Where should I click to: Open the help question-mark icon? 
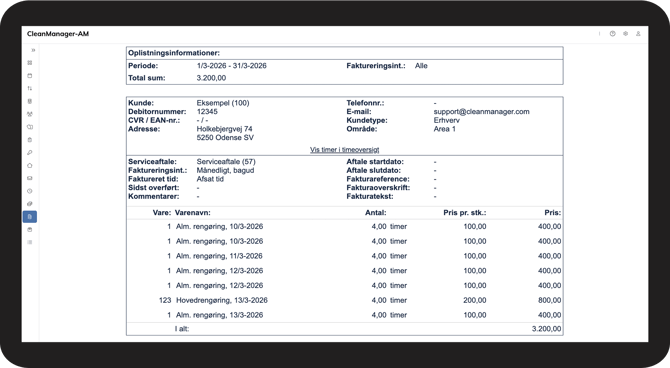612,34
